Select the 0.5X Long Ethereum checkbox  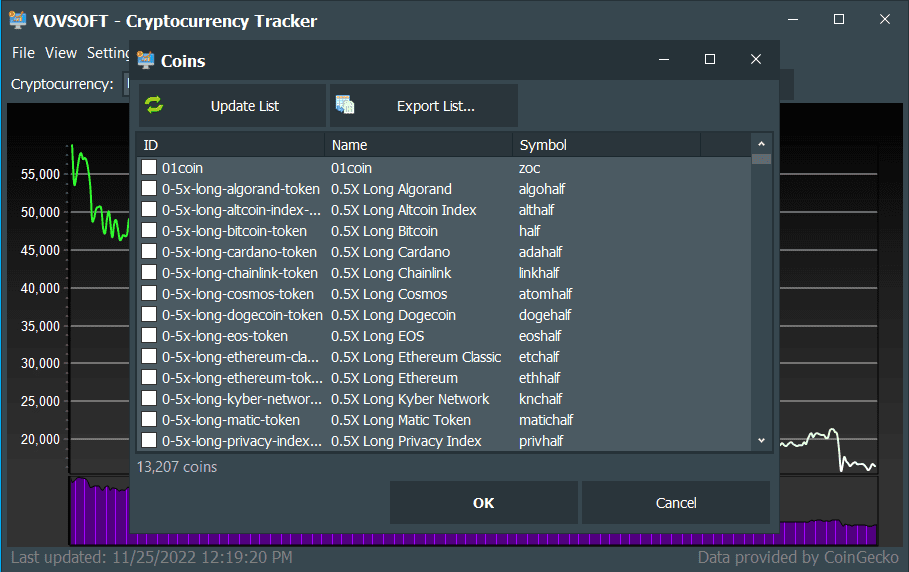[x=149, y=378]
